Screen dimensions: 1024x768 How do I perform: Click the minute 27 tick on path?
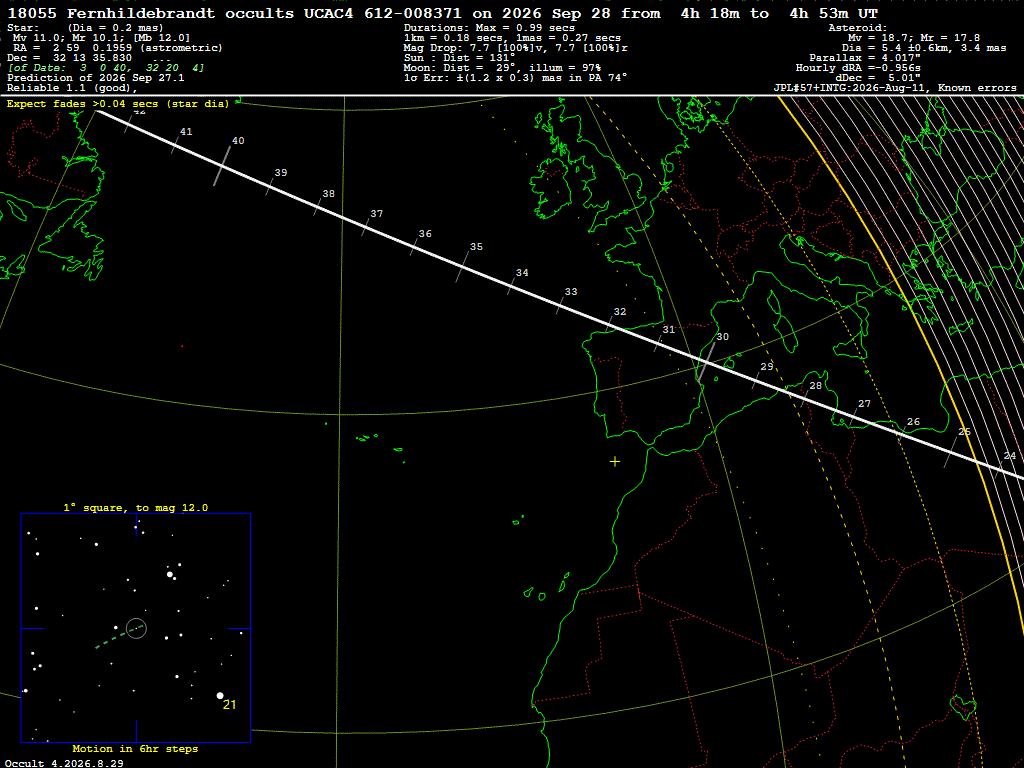click(854, 417)
